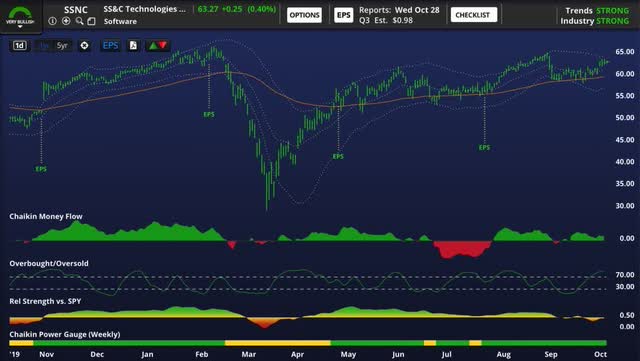This screenshot has height=361, width=640.
Task: Open the stock info icon under SSNC
Action: point(52,21)
